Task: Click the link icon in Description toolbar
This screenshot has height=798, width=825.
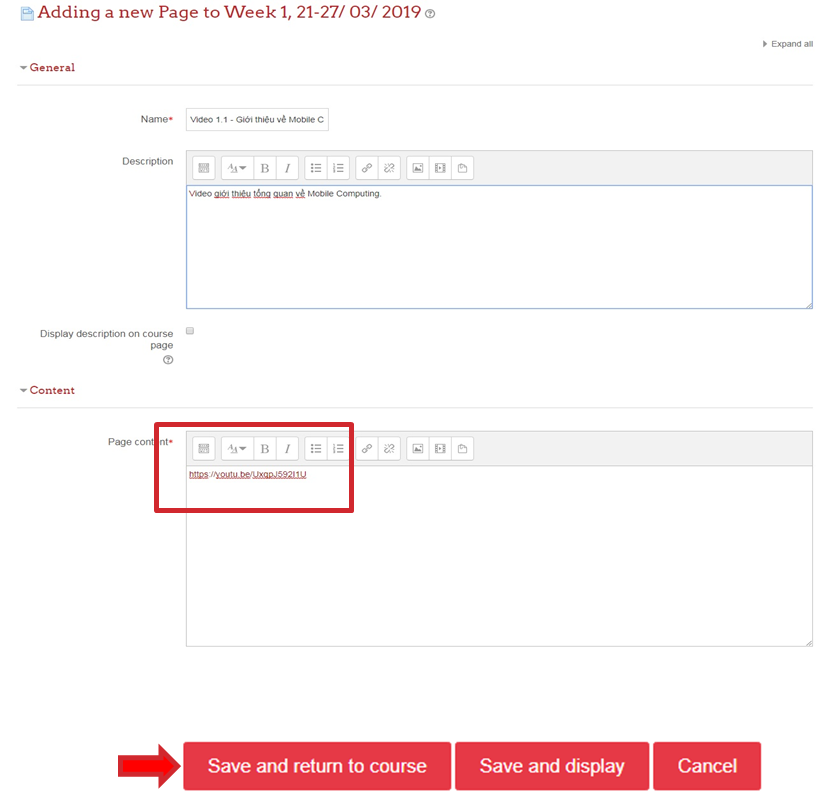Action: pyautogui.click(x=367, y=168)
